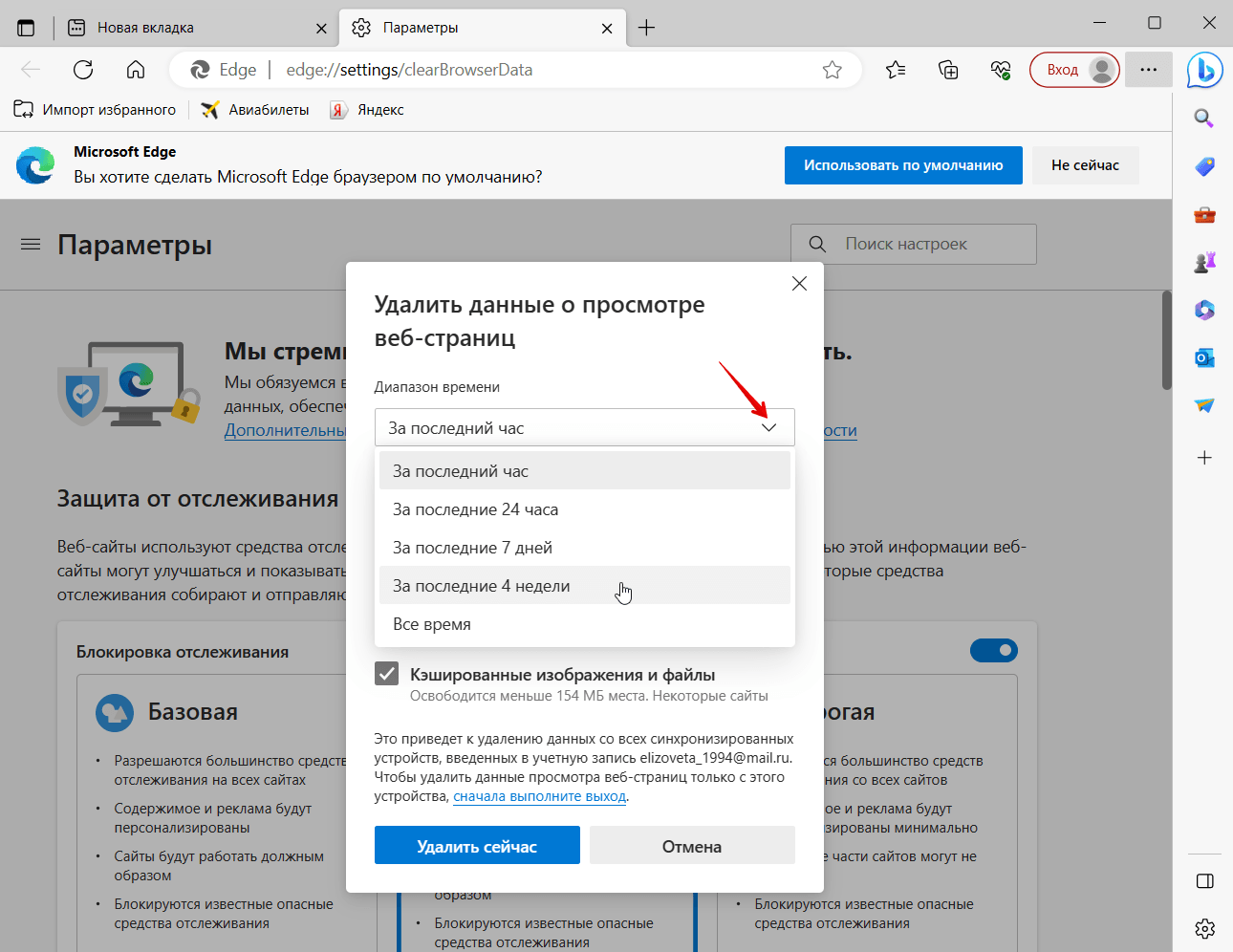Open sidebar Outlook icon
This screenshot has height=952, width=1233.
pyautogui.click(x=1204, y=357)
